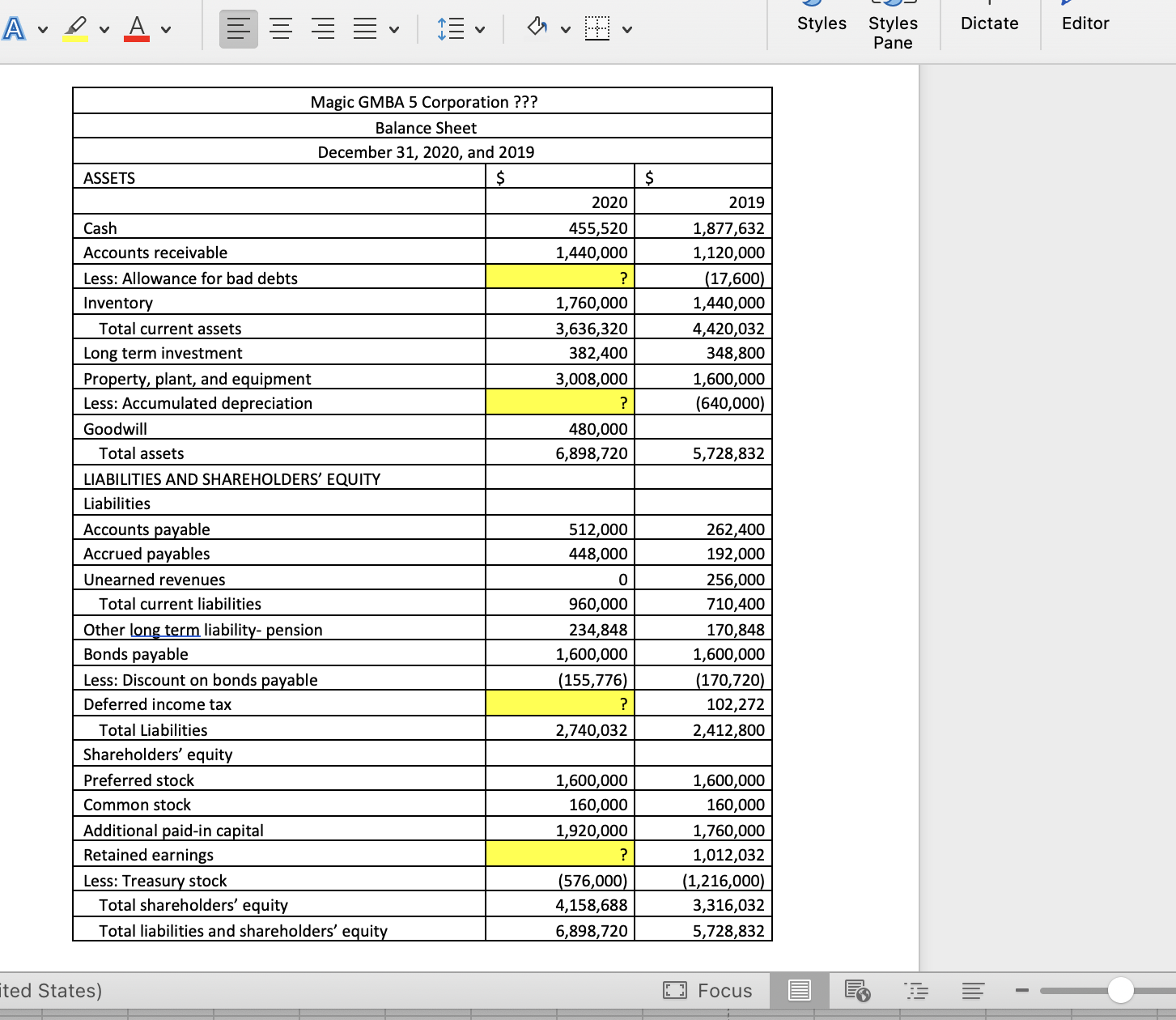The image size is (1176, 1020).
Task: Apply yellow text highlight color
Action: click(75, 29)
